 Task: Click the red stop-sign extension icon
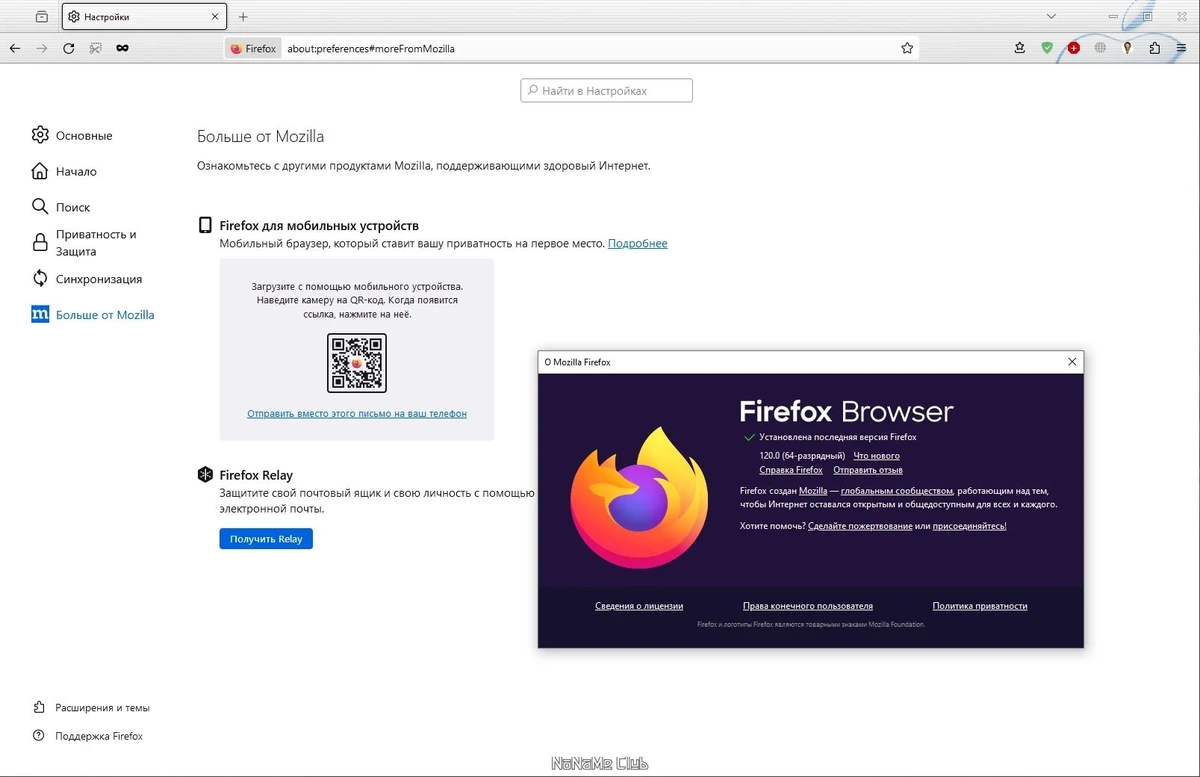[x=1074, y=48]
